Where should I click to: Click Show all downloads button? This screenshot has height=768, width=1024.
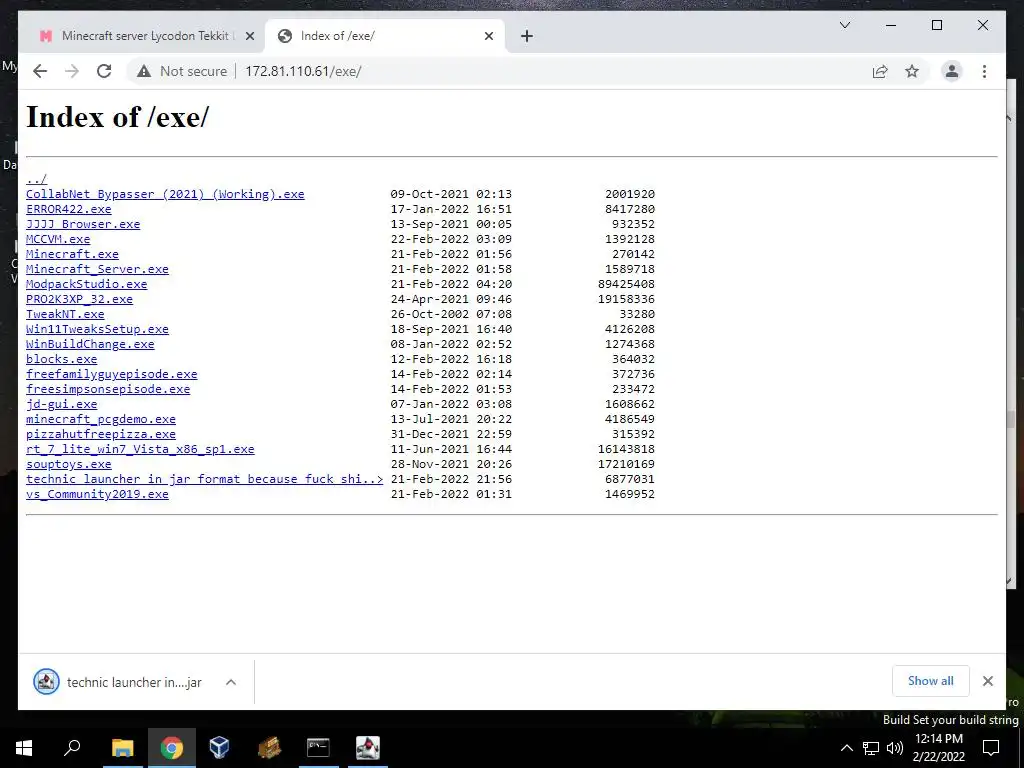931,681
